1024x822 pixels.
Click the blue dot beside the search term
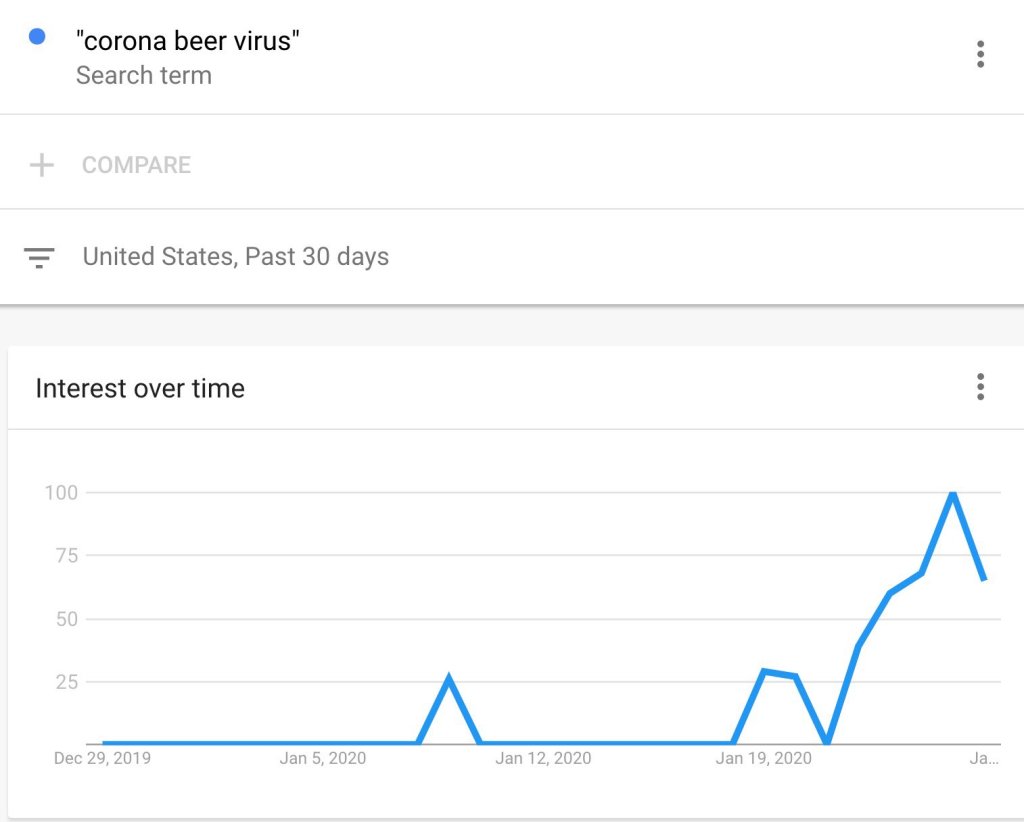click(x=38, y=37)
